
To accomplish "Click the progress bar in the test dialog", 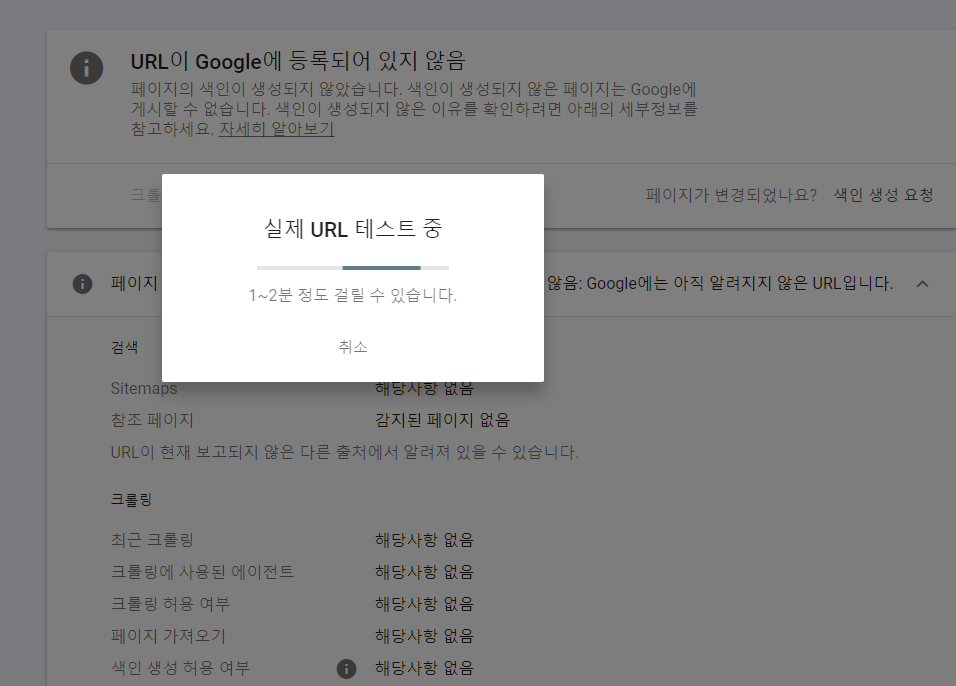I will click(x=354, y=268).
